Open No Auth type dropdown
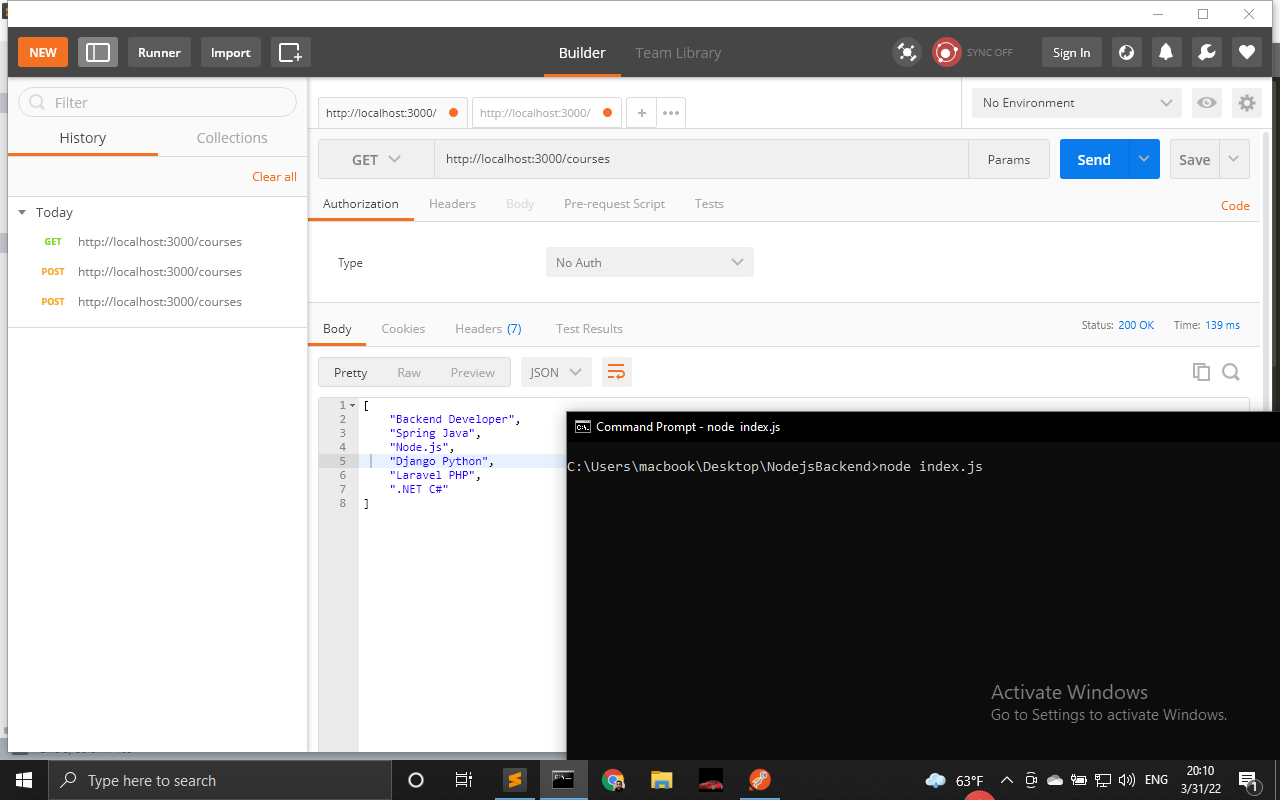This screenshot has width=1280, height=800. point(650,262)
